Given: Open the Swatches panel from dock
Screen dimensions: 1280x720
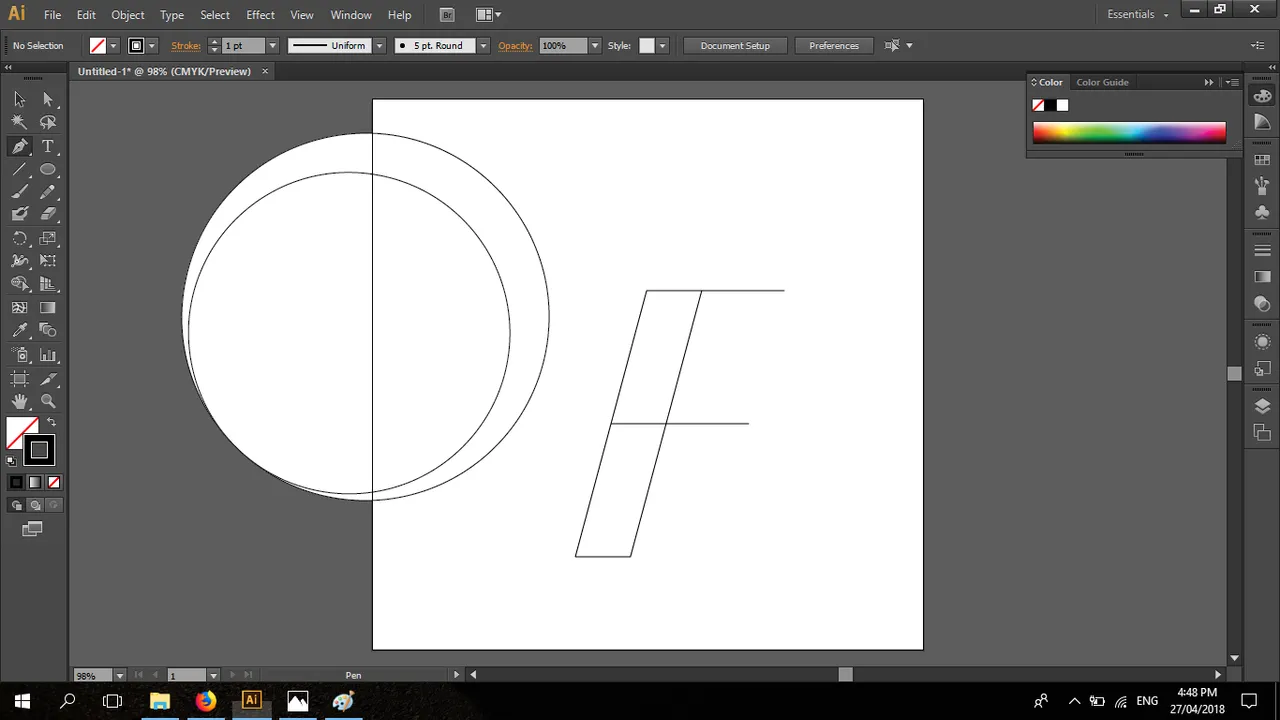Looking at the screenshot, I should pos(1262,160).
